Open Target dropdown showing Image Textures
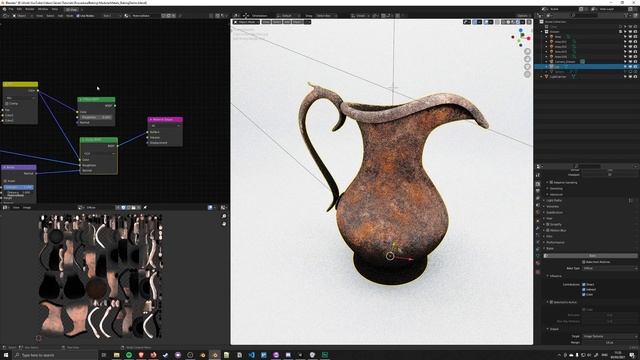 click(x=610, y=336)
